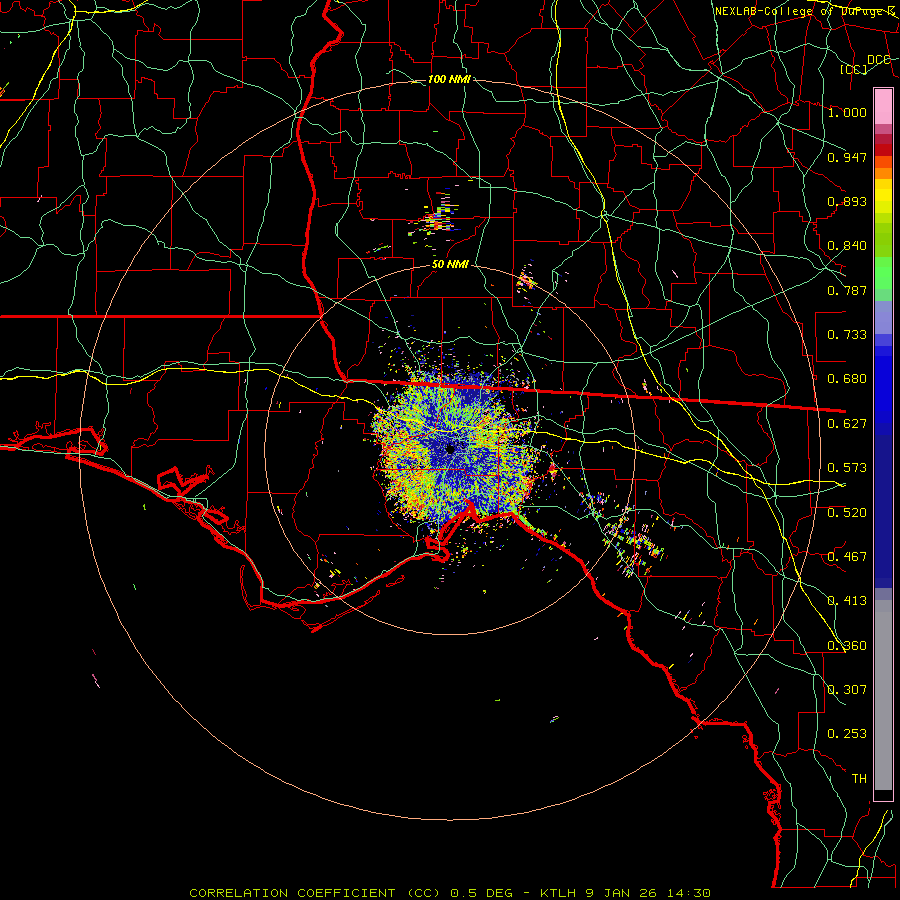This screenshot has height=900, width=900.
Task: Click the 1.000 value on the scale
Action: point(847,112)
